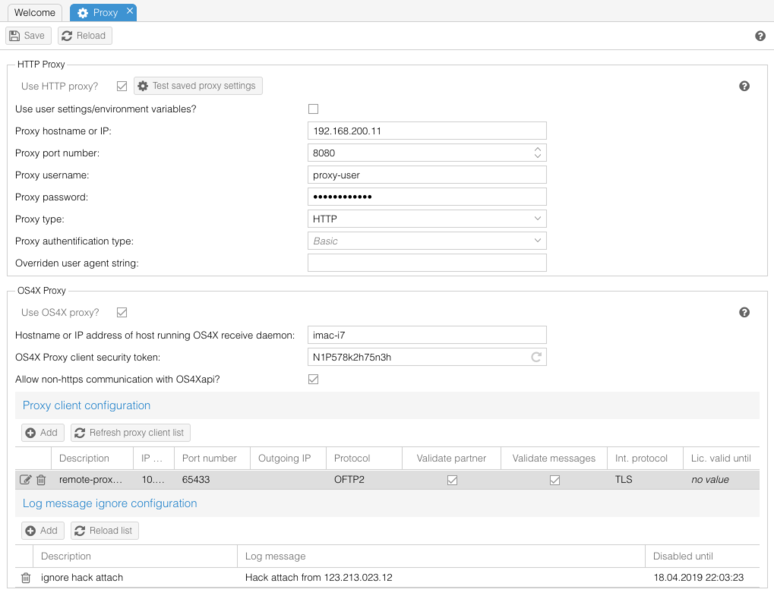
Task: Click the edit icon for remote-proxy row
Action: (26, 480)
